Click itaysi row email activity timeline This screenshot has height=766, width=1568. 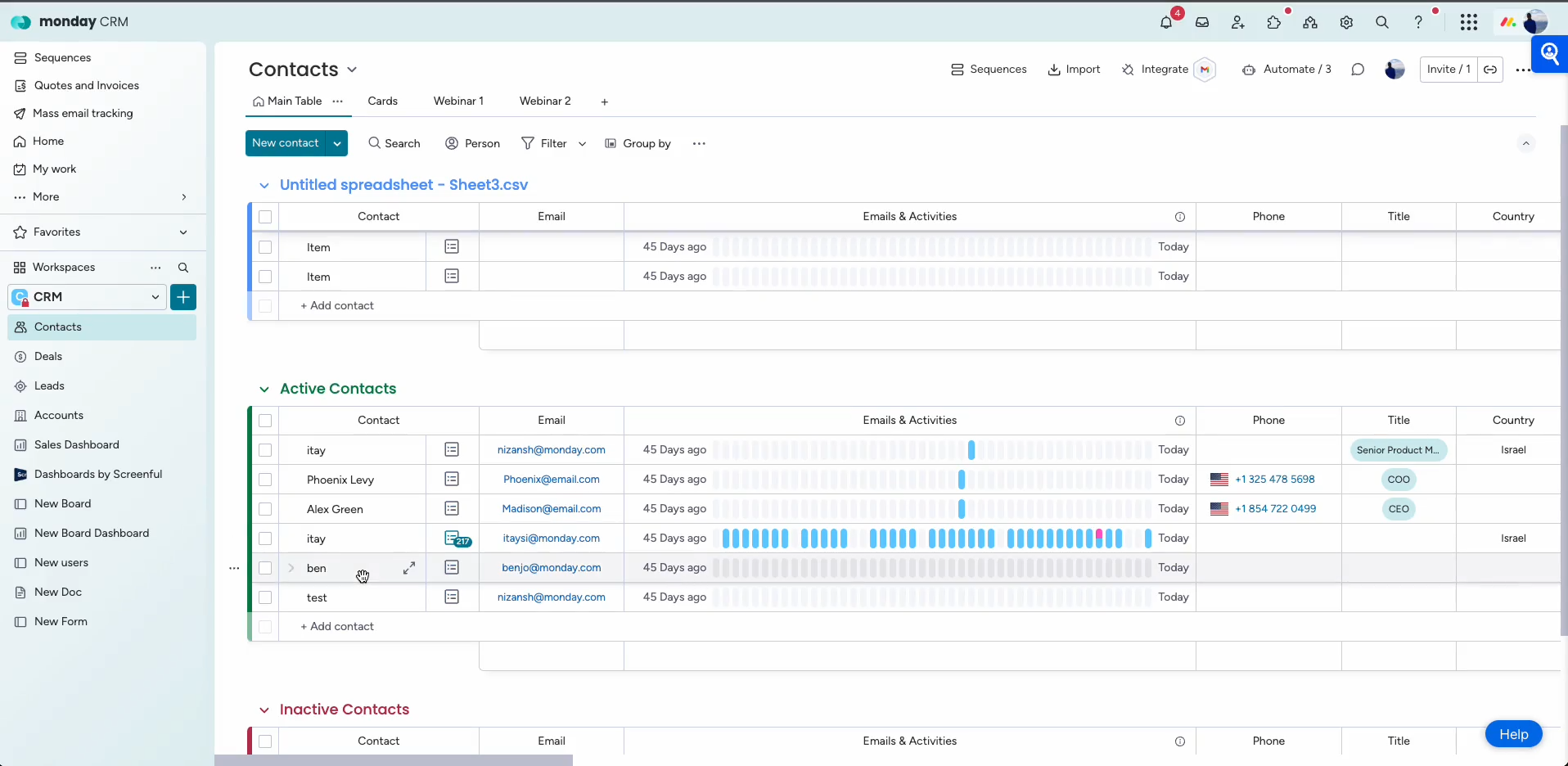[932, 538]
